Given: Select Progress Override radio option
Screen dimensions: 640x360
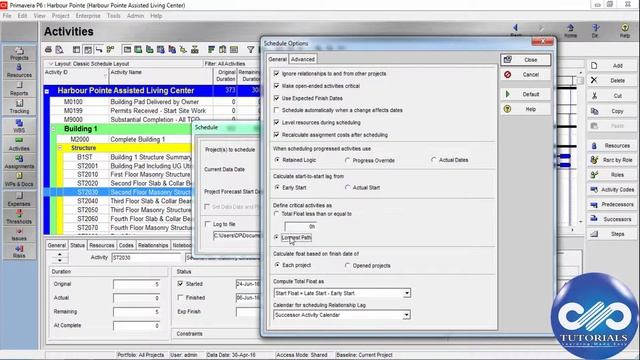Looking at the screenshot, I should (347, 160).
